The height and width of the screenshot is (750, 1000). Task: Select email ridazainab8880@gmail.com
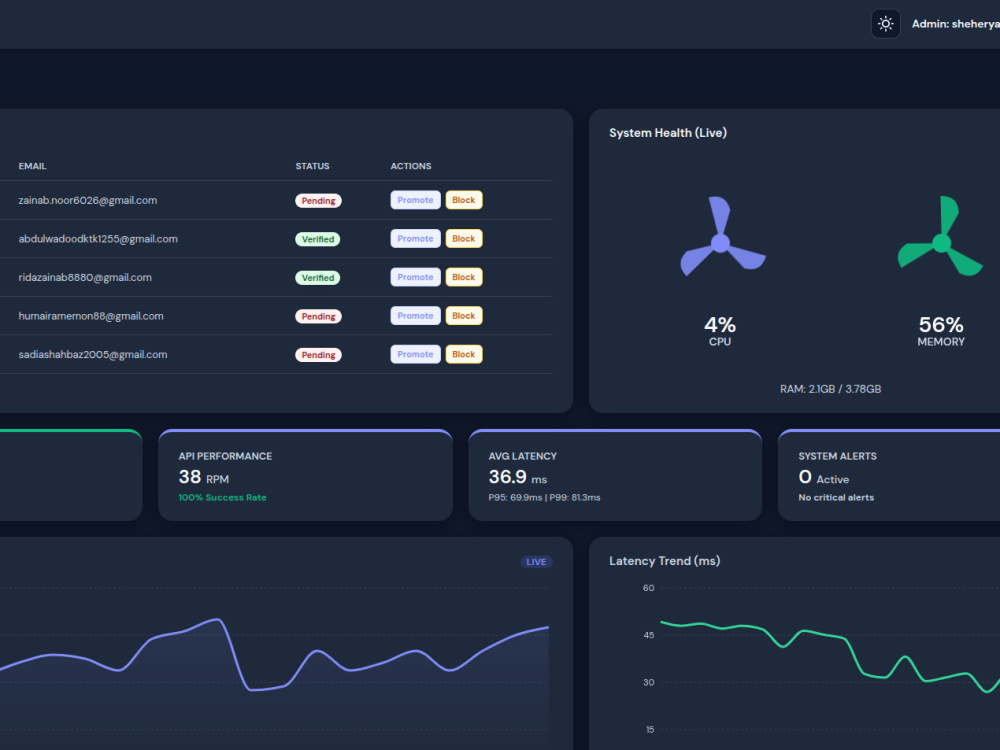click(85, 277)
